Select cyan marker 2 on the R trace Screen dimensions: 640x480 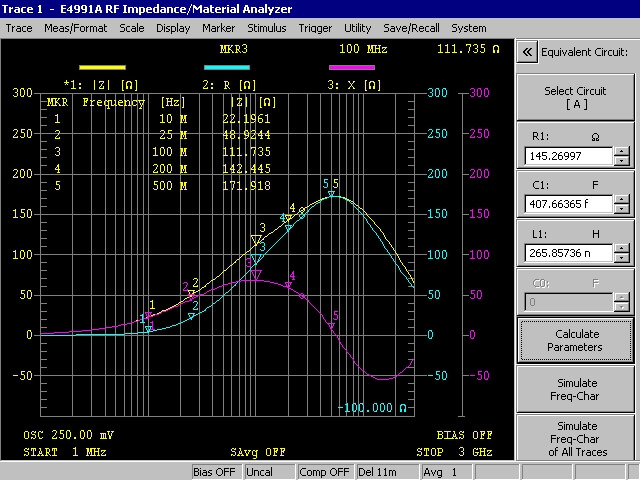191,316
